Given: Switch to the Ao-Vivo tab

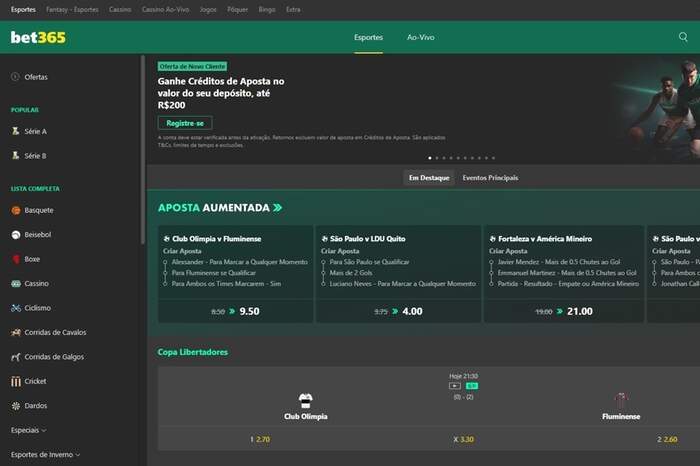Looking at the screenshot, I should (x=420, y=37).
